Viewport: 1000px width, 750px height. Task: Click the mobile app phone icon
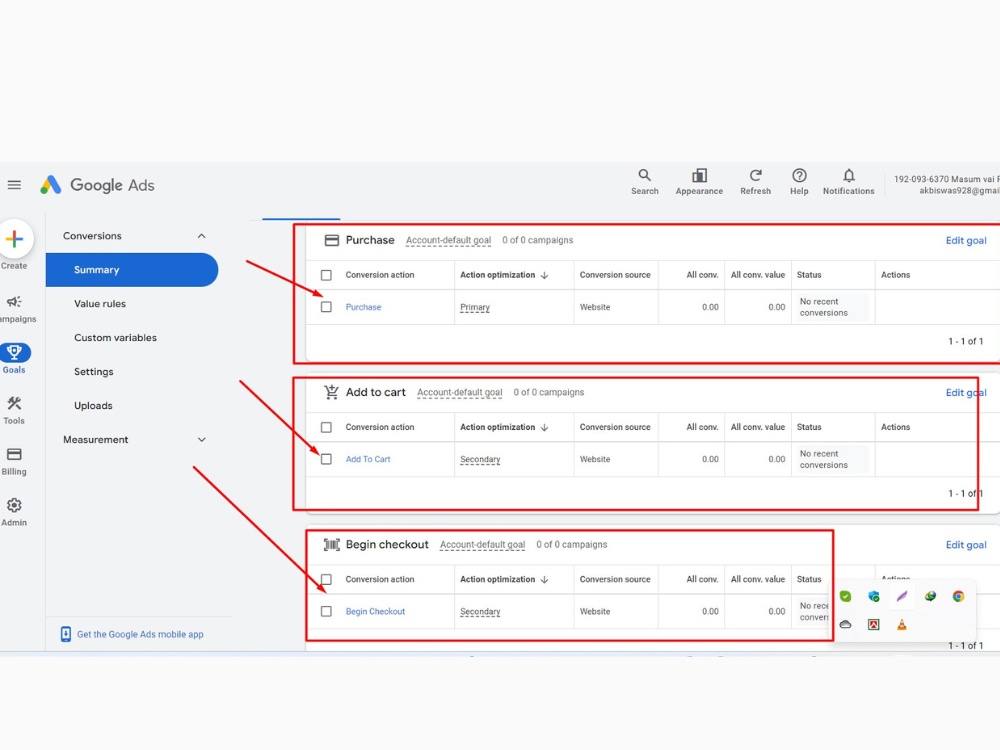(x=65, y=634)
